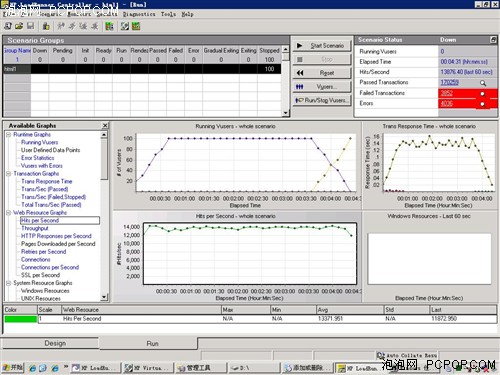This screenshot has height=375, width=500.
Task: Open the Errors count link
Action: click(x=446, y=103)
